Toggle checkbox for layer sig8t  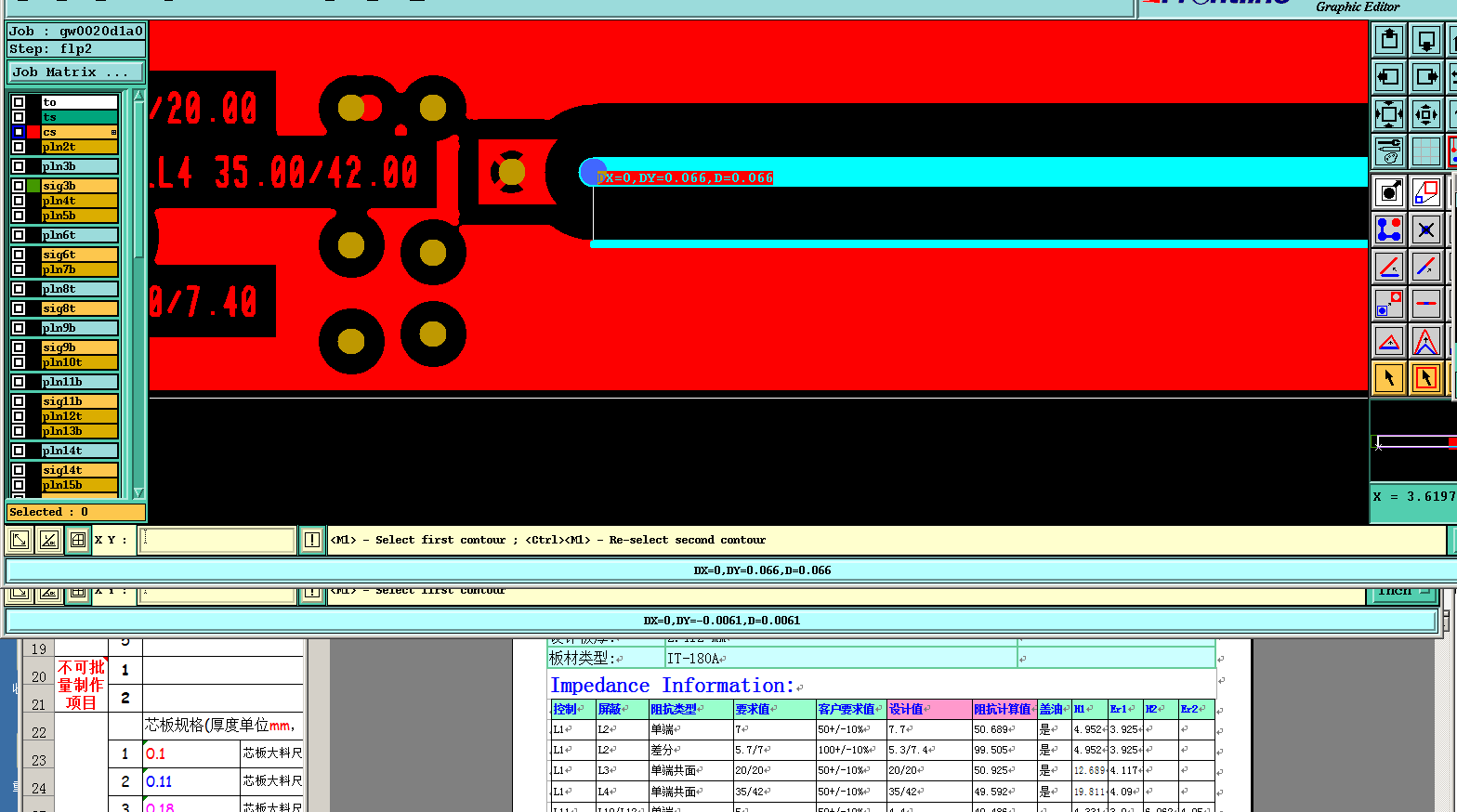pos(19,308)
